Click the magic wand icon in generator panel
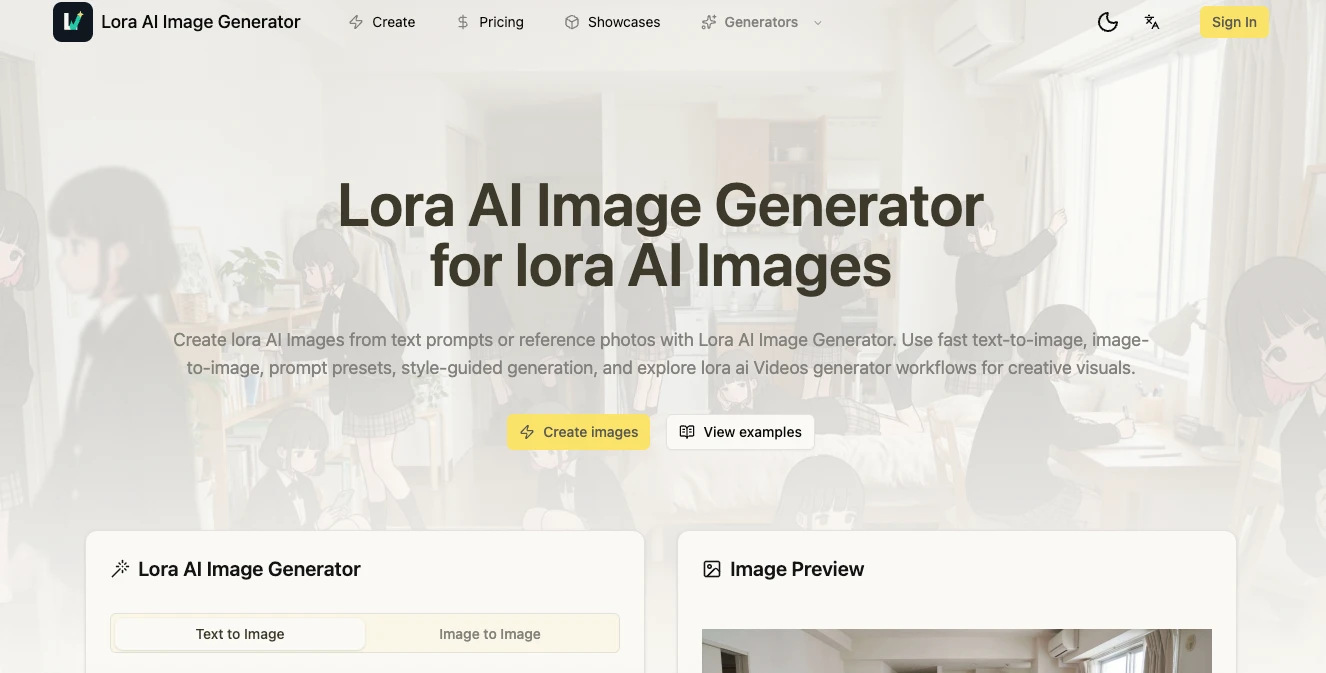Screen dimensions: 1326x673 120,569
